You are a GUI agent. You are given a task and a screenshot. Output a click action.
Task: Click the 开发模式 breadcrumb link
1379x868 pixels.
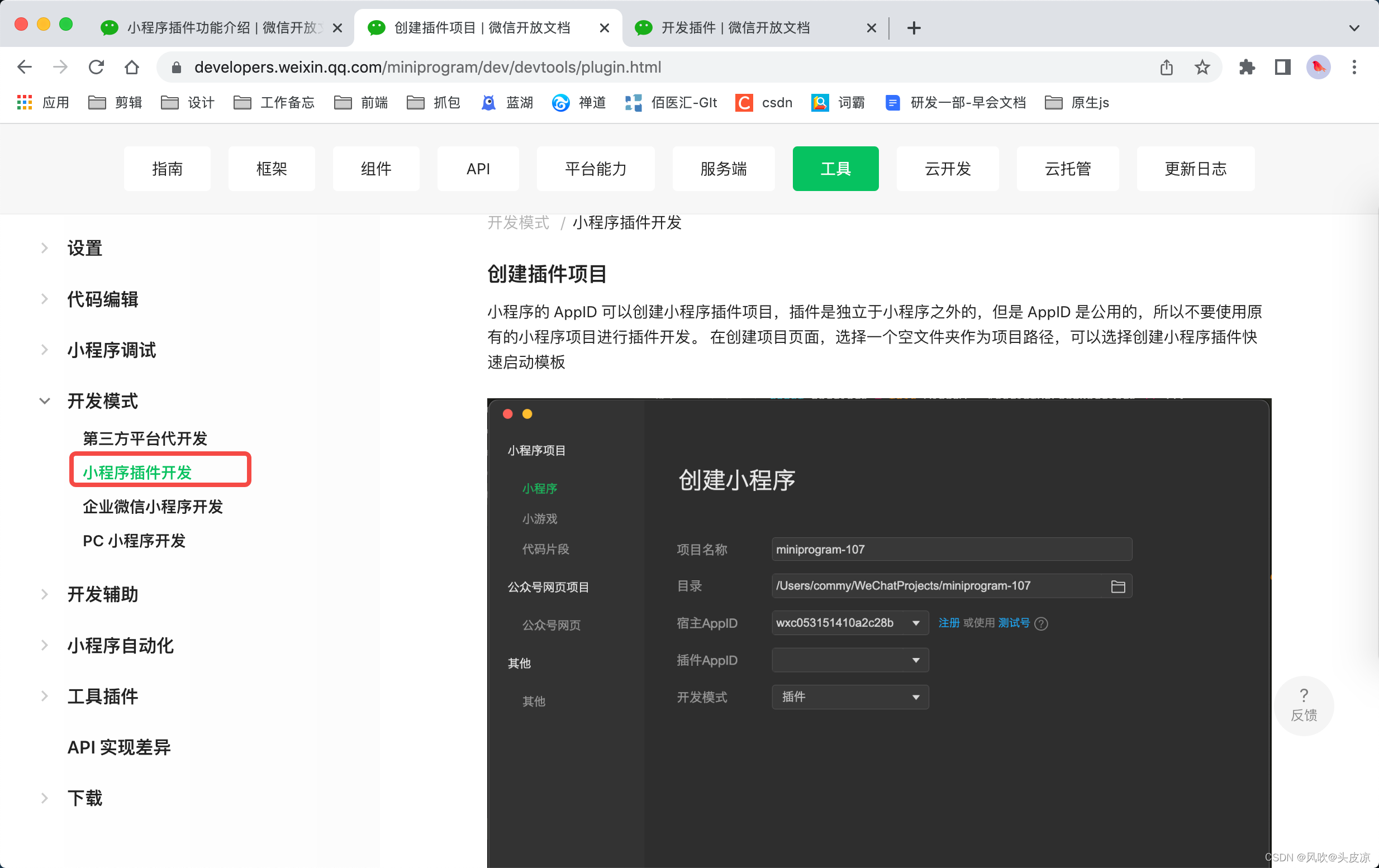point(518,223)
